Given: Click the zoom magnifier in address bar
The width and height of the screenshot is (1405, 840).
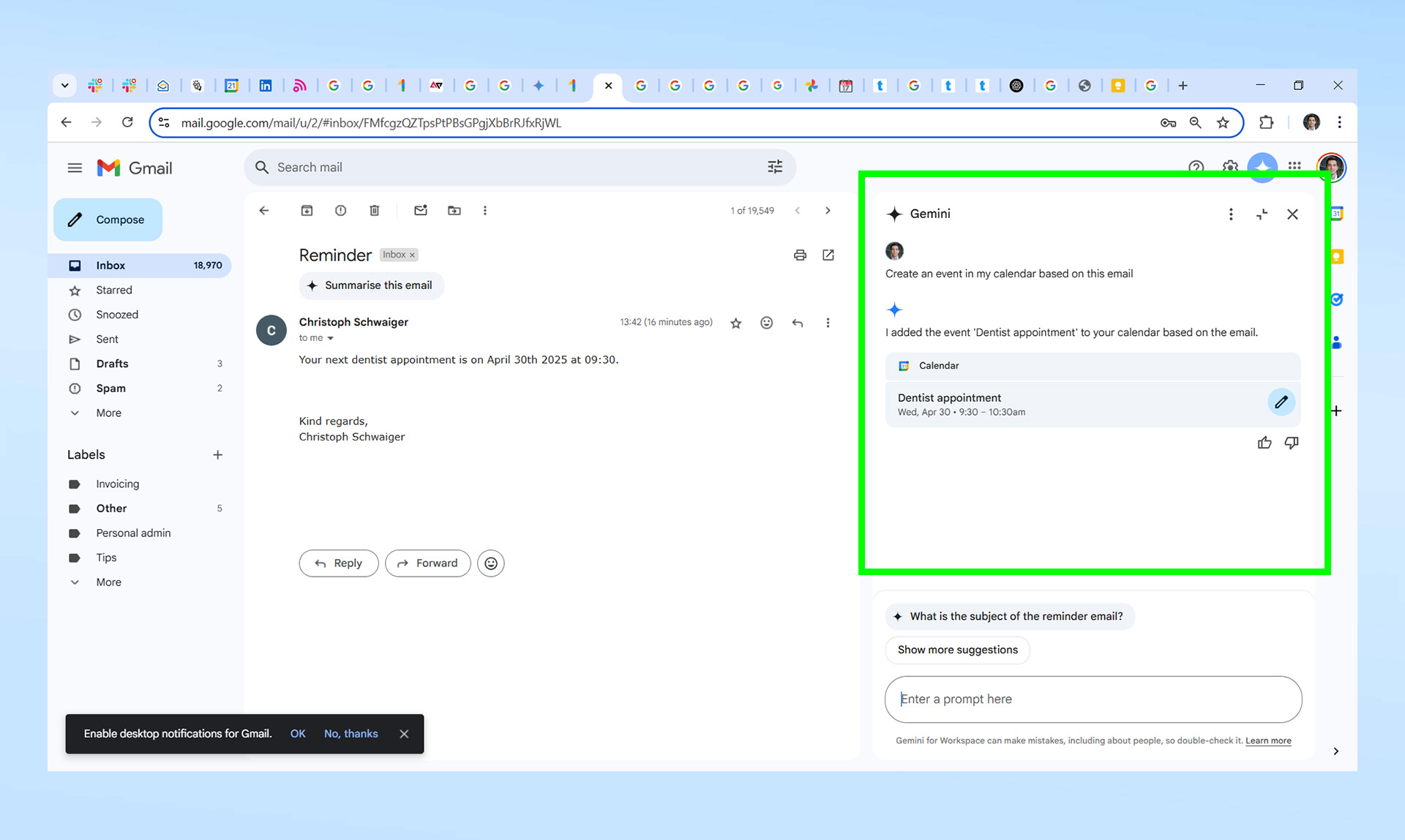Looking at the screenshot, I should tap(1195, 123).
